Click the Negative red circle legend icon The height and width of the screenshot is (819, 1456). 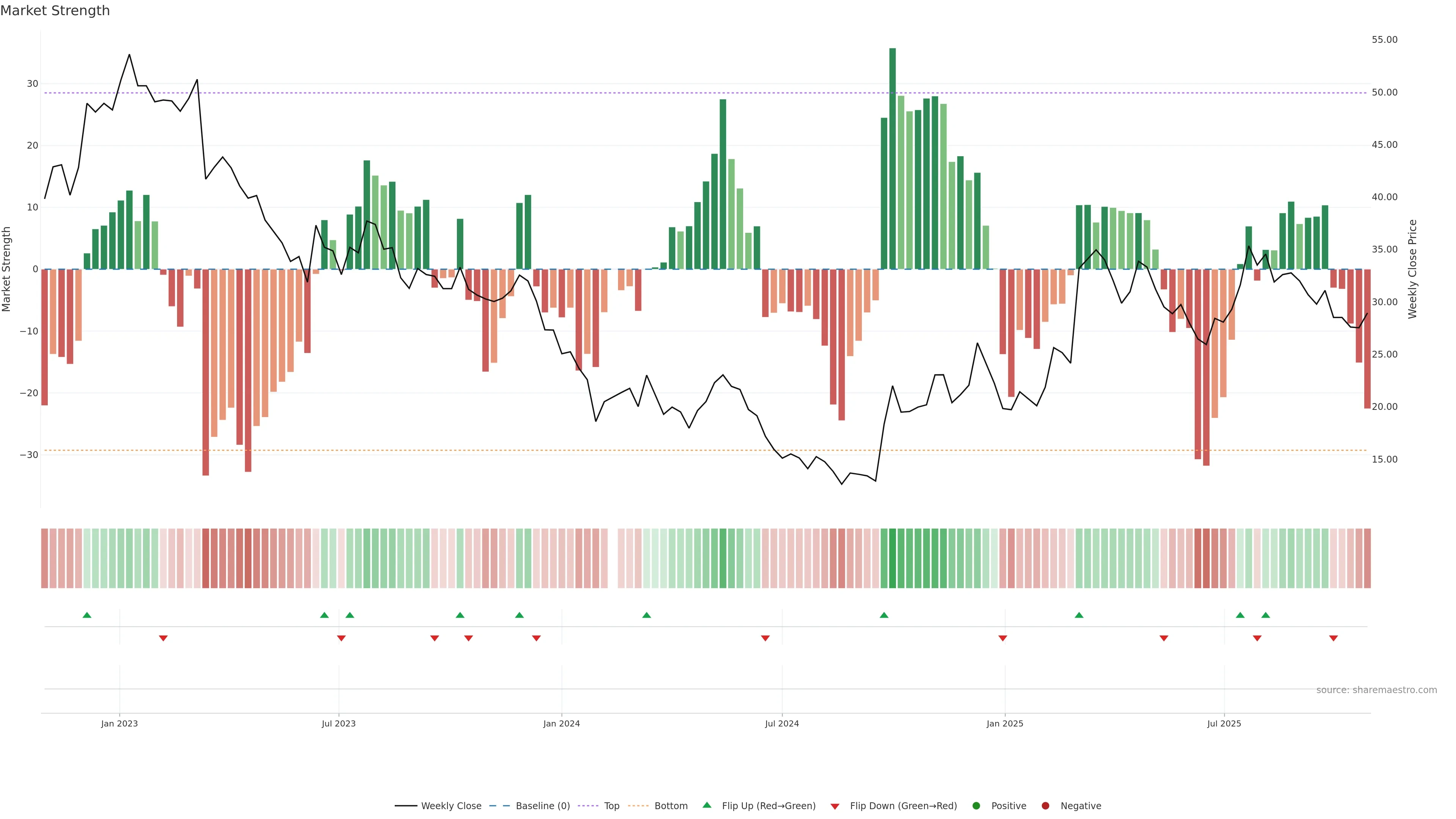(1045, 806)
